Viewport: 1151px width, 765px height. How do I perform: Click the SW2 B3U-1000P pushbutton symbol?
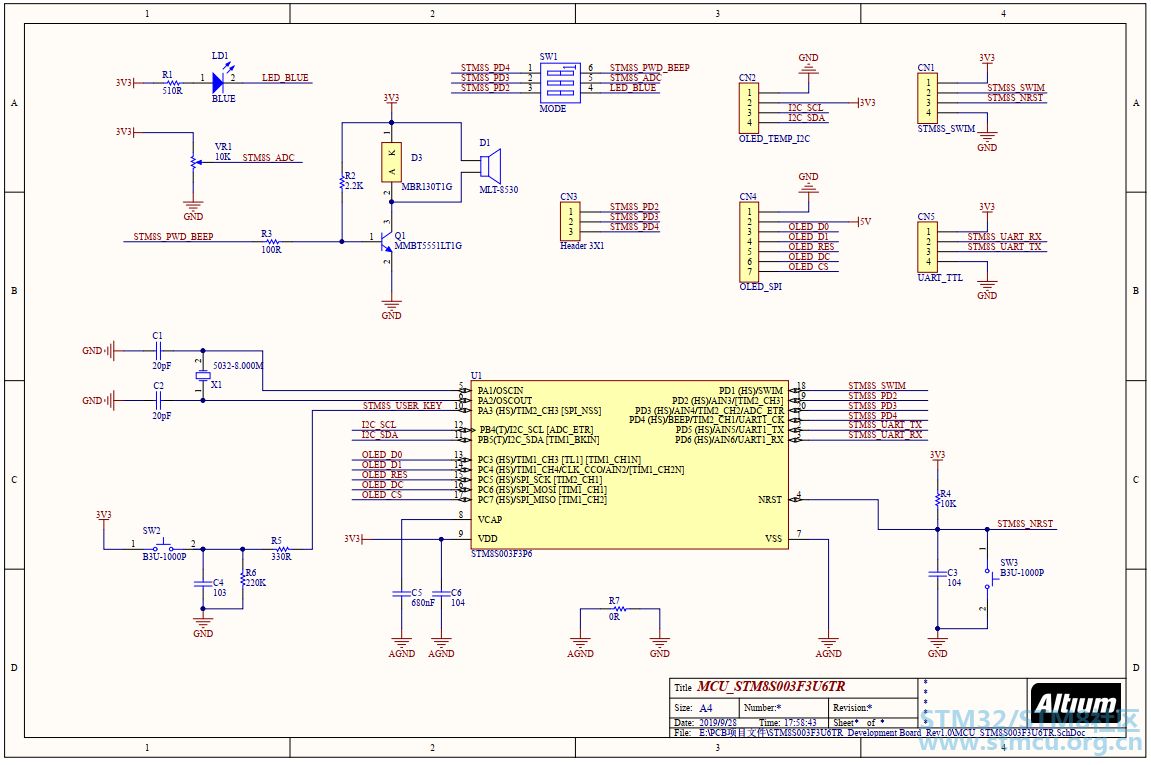[163, 547]
